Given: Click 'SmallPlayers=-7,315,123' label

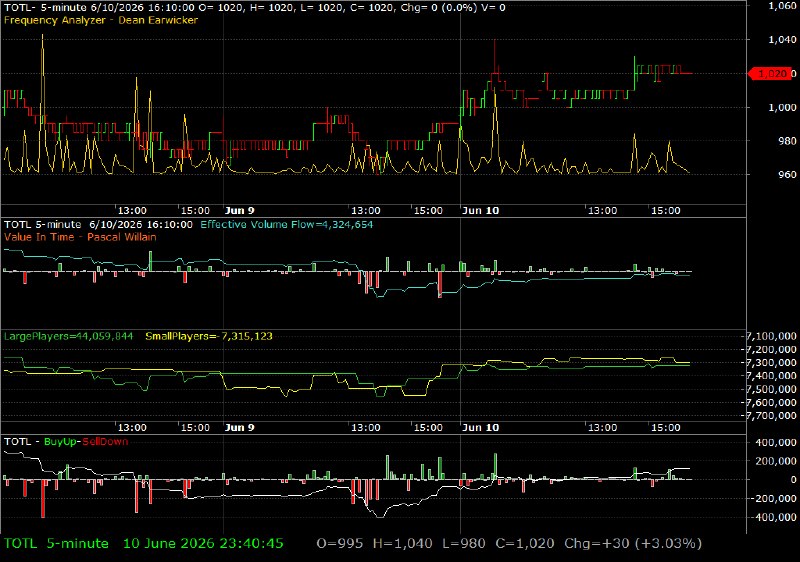Looking at the screenshot, I should pyautogui.click(x=209, y=336).
